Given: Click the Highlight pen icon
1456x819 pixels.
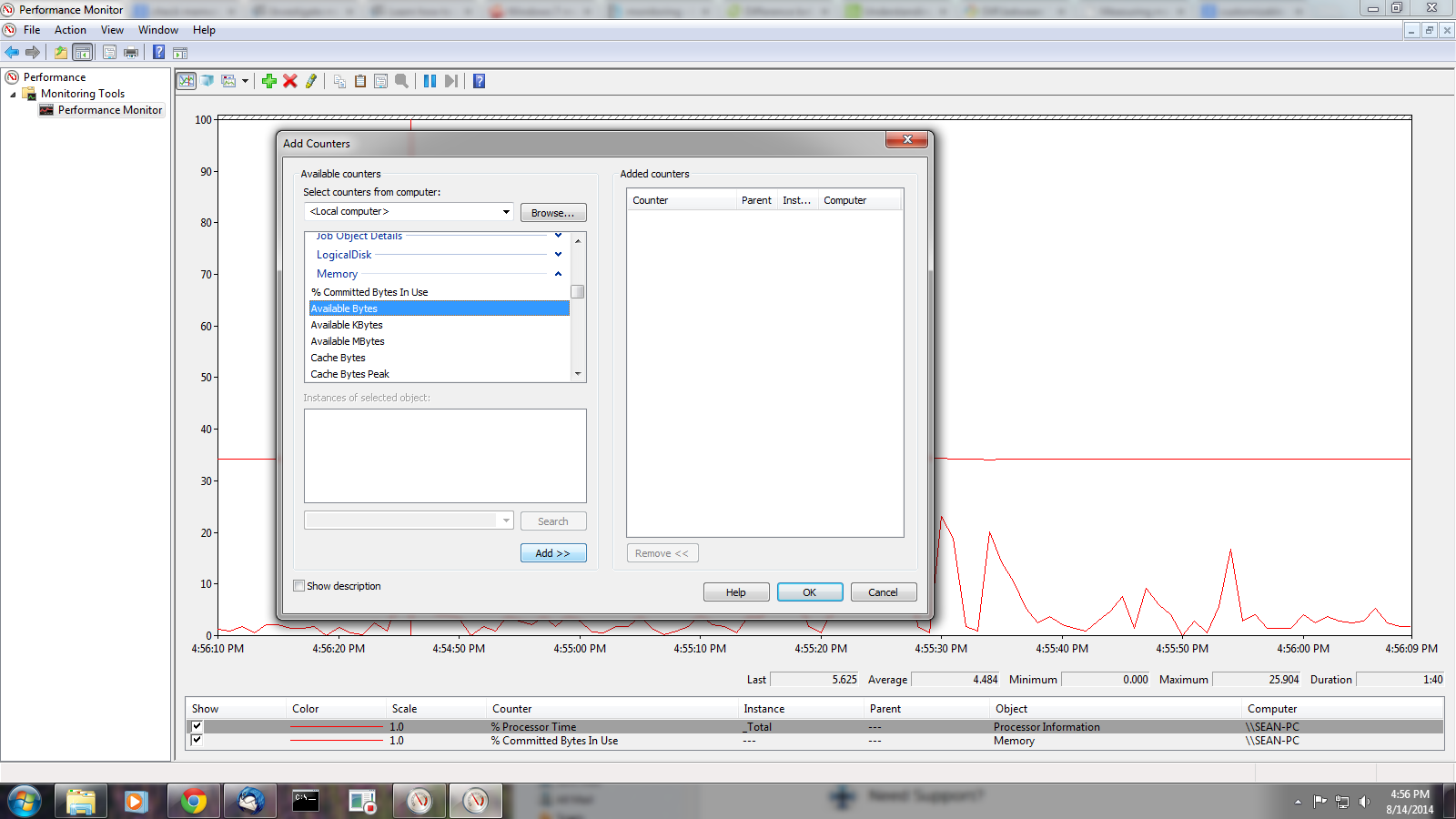Looking at the screenshot, I should [311, 81].
